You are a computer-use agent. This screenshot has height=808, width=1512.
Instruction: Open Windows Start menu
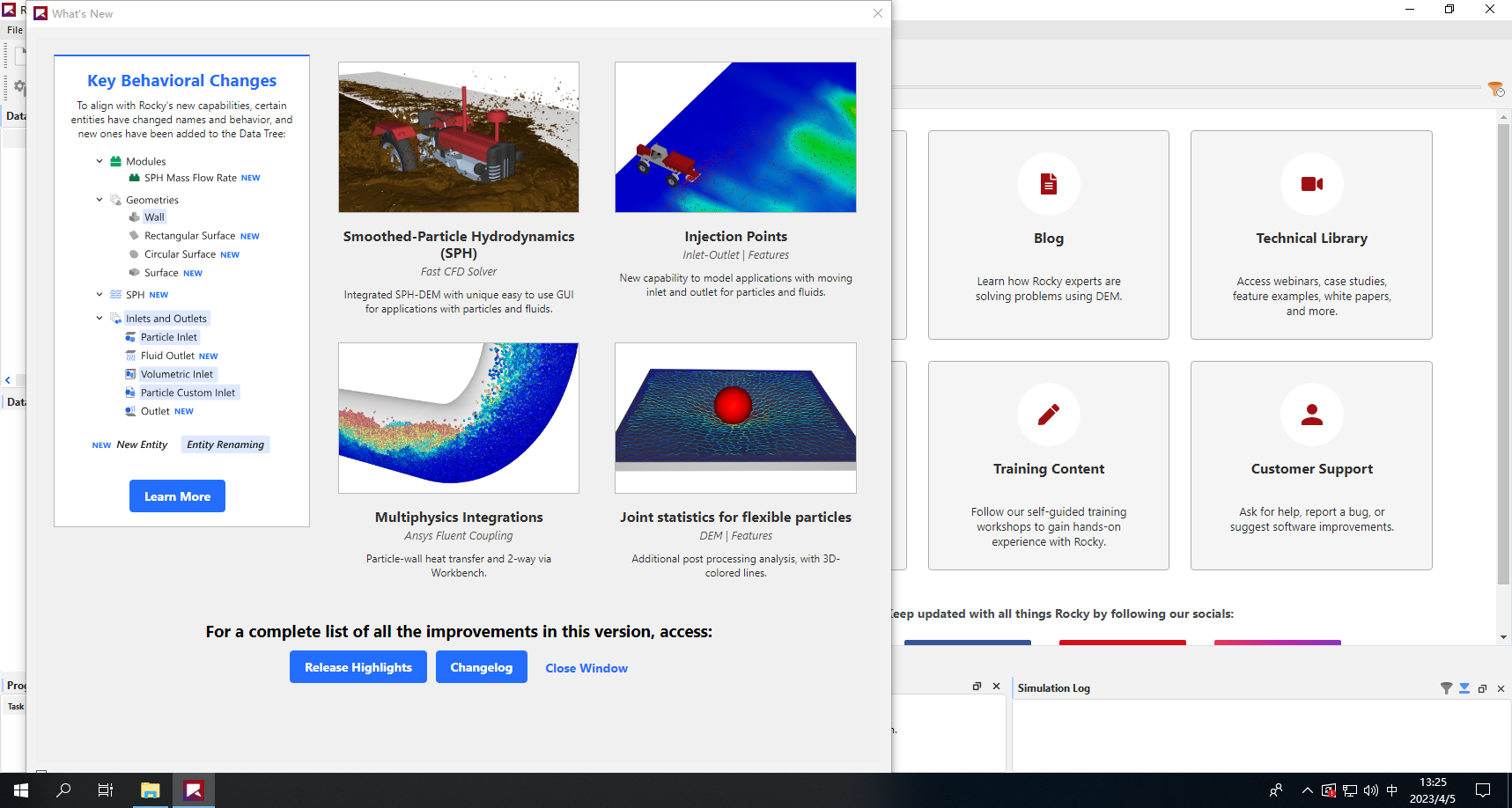pyautogui.click(x=21, y=790)
